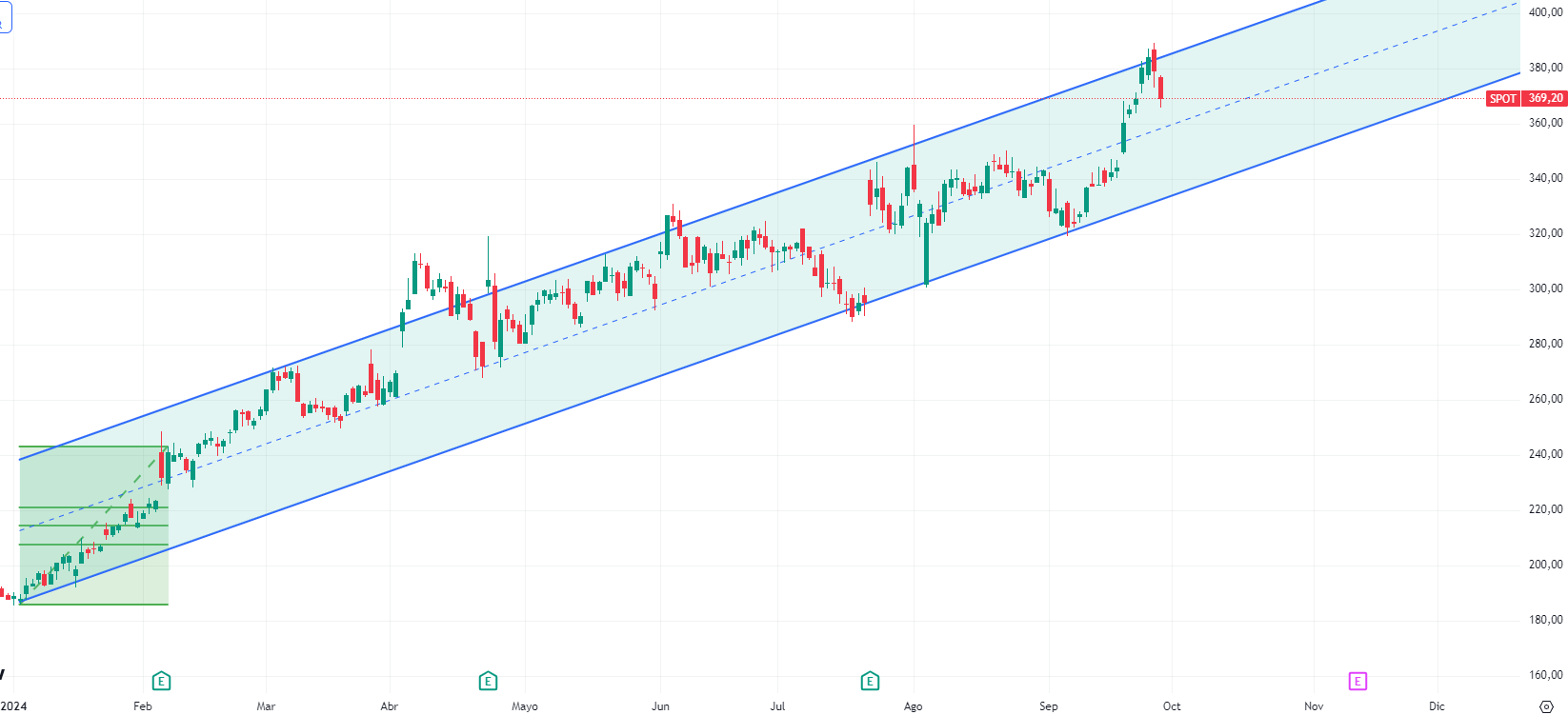Click the 360,00 price axis label
Image resolution: width=1568 pixels, height=715 pixels.
coord(1545,123)
